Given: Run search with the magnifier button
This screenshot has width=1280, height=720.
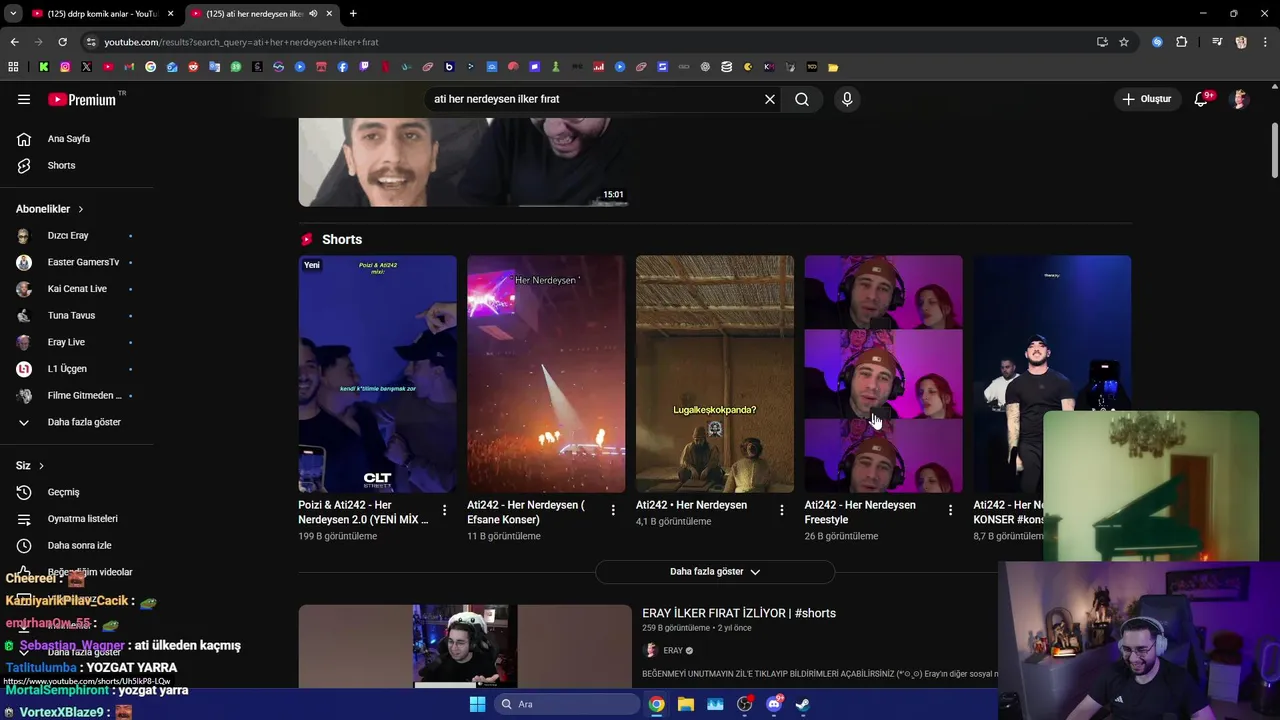Looking at the screenshot, I should pos(802,99).
